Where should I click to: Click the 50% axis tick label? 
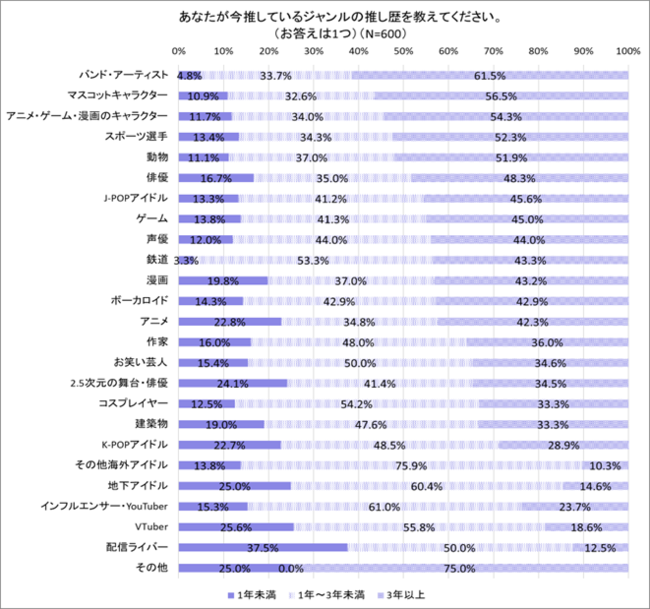[403, 51]
